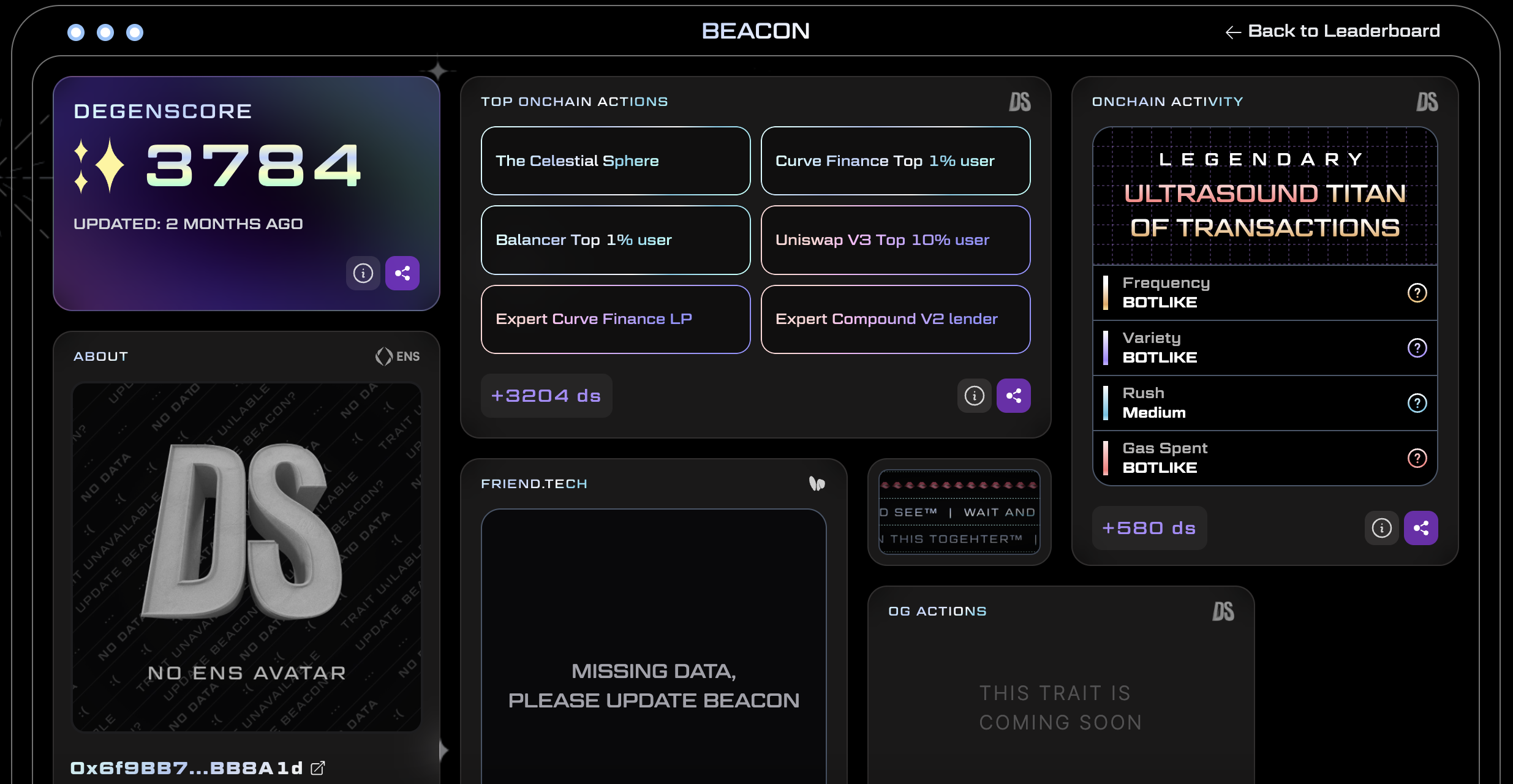The image size is (1513, 784).
Task: Click Frequency help question mark
Action: pyautogui.click(x=1417, y=293)
